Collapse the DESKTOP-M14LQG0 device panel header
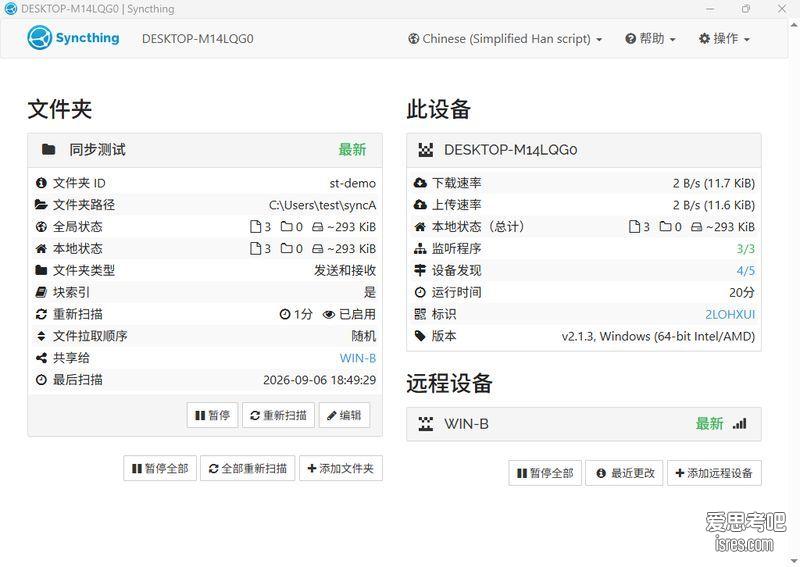This screenshot has height=567, width=800. 584,150
